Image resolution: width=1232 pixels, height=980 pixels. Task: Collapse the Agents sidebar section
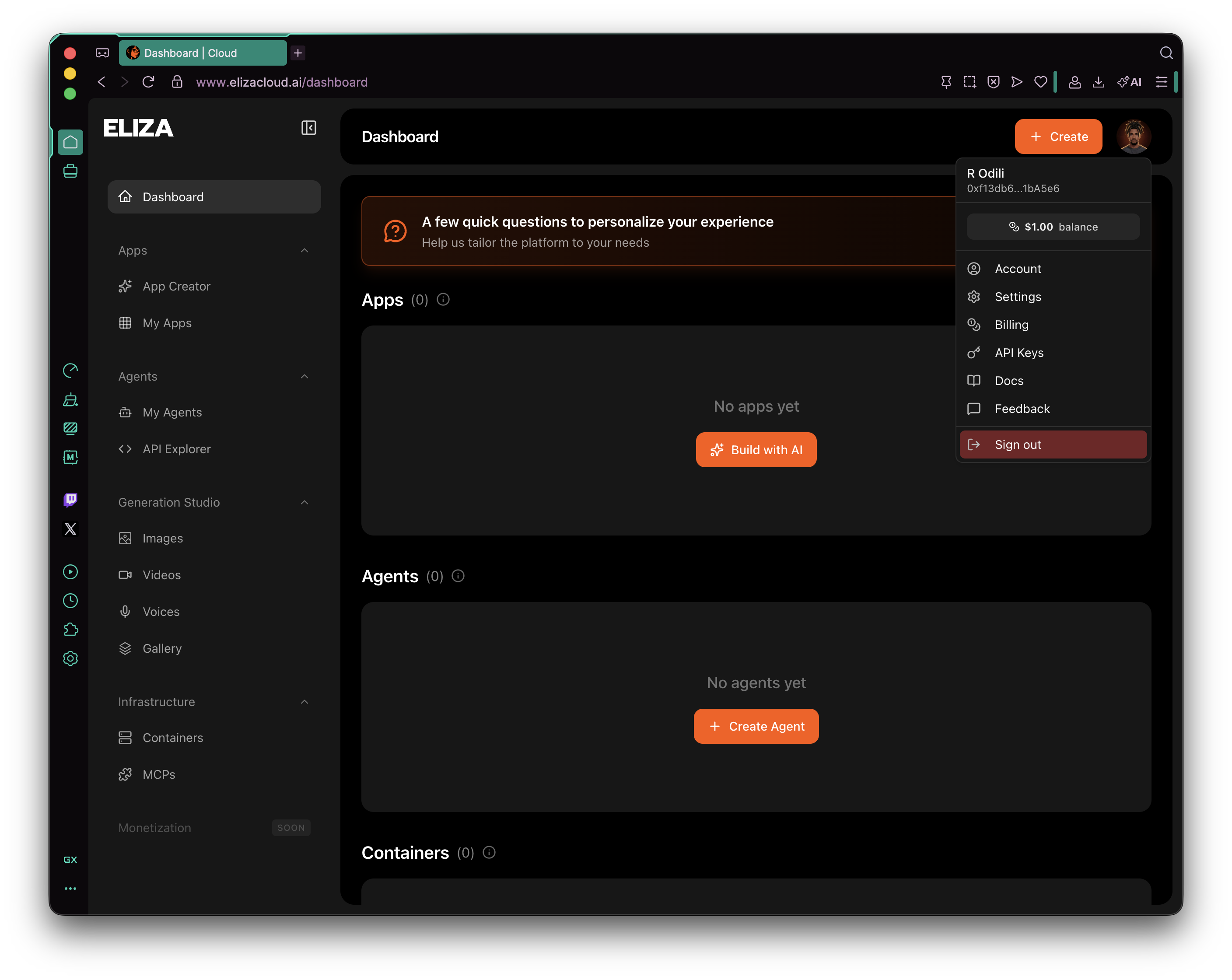tap(304, 377)
